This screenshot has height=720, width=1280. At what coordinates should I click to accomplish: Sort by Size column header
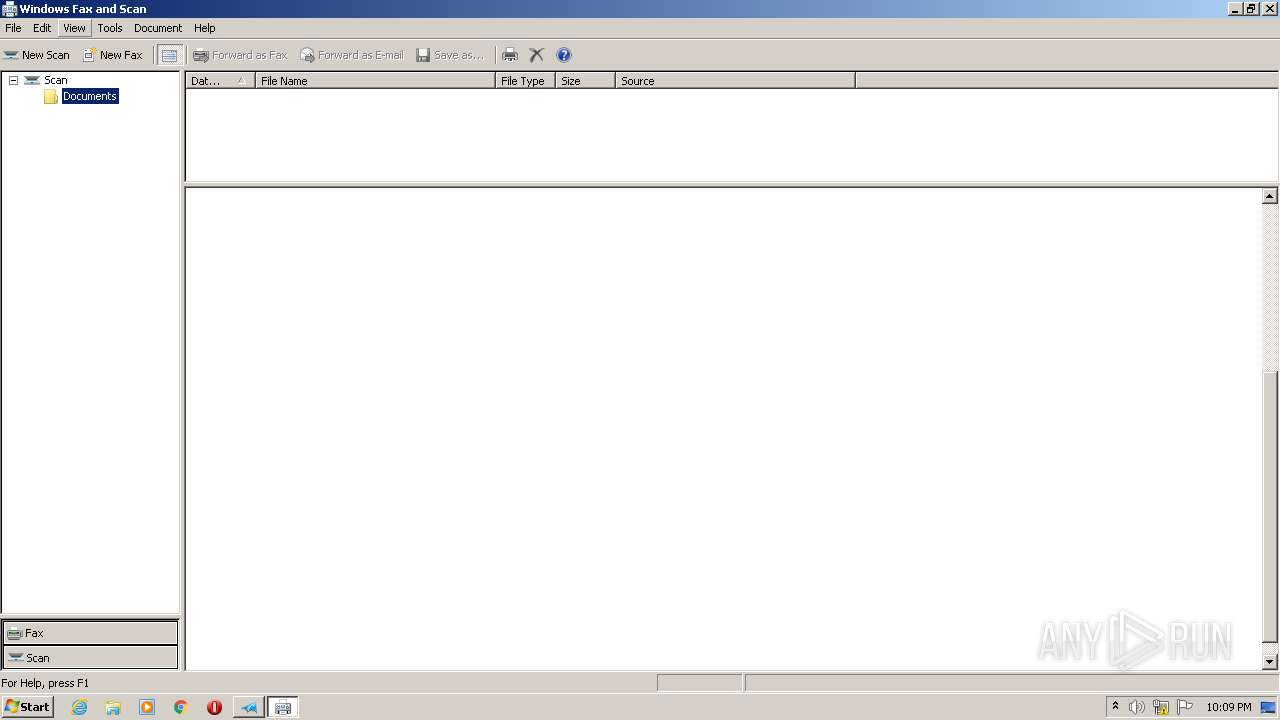pos(585,81)
